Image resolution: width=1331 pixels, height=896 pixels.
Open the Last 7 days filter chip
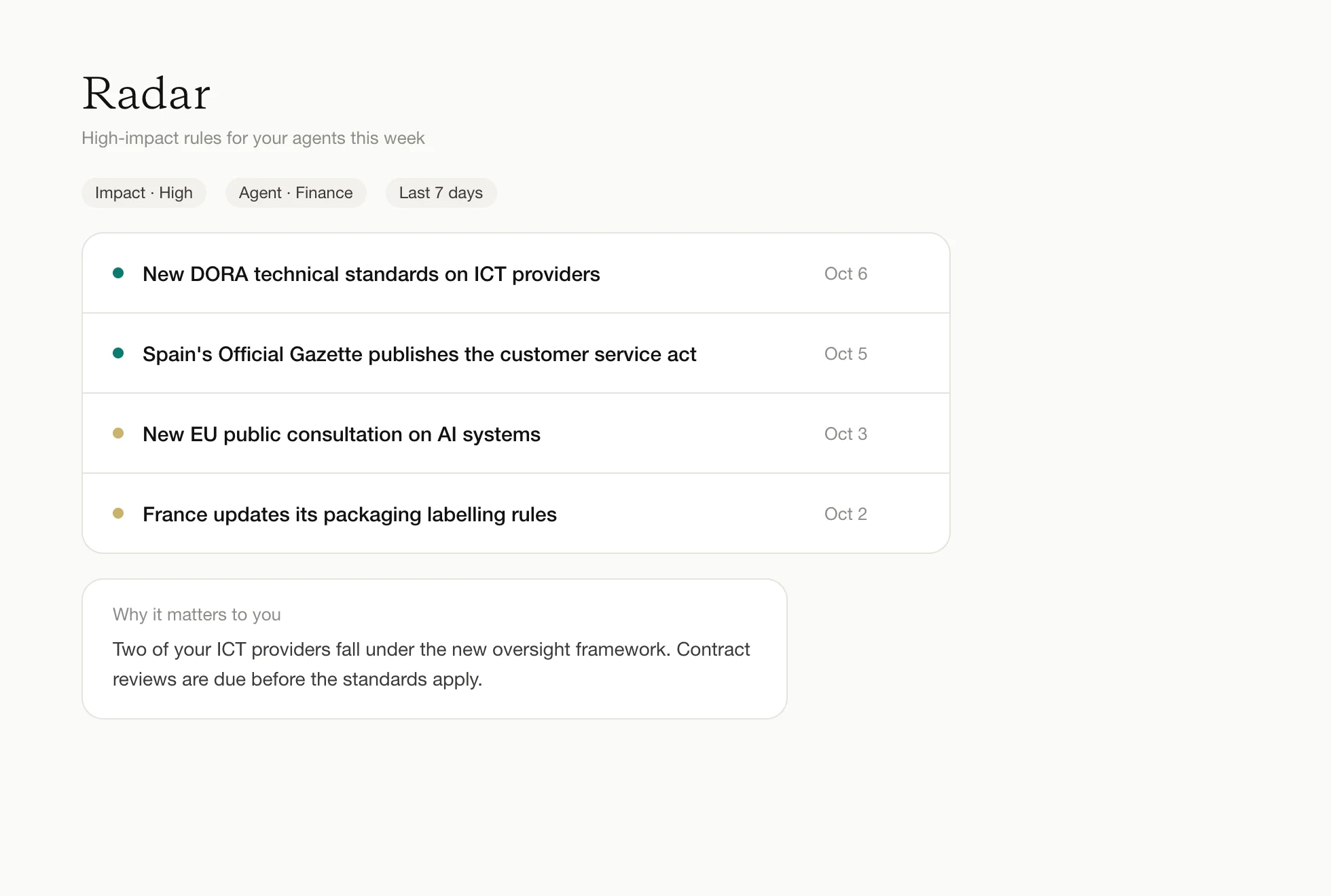click(441, 193)
